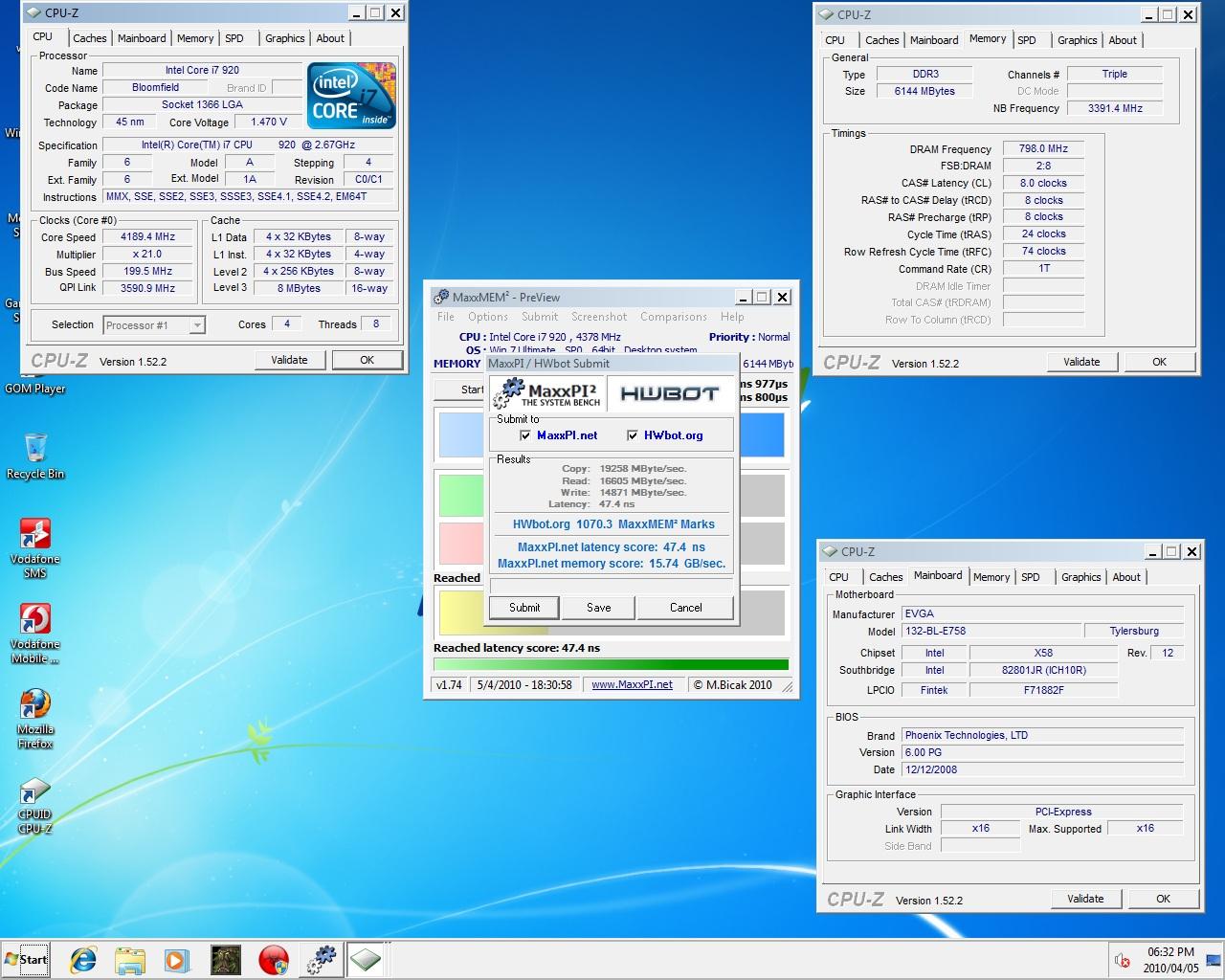Open the File menu in MaxxMEM

point(446,317)
